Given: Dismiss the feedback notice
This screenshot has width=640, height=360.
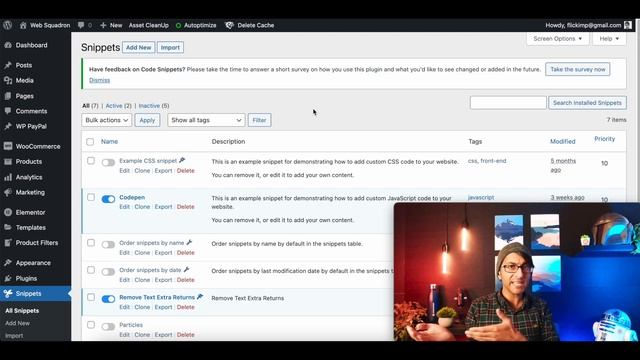Looking at the screenshot, I should (x=100, y=80).
